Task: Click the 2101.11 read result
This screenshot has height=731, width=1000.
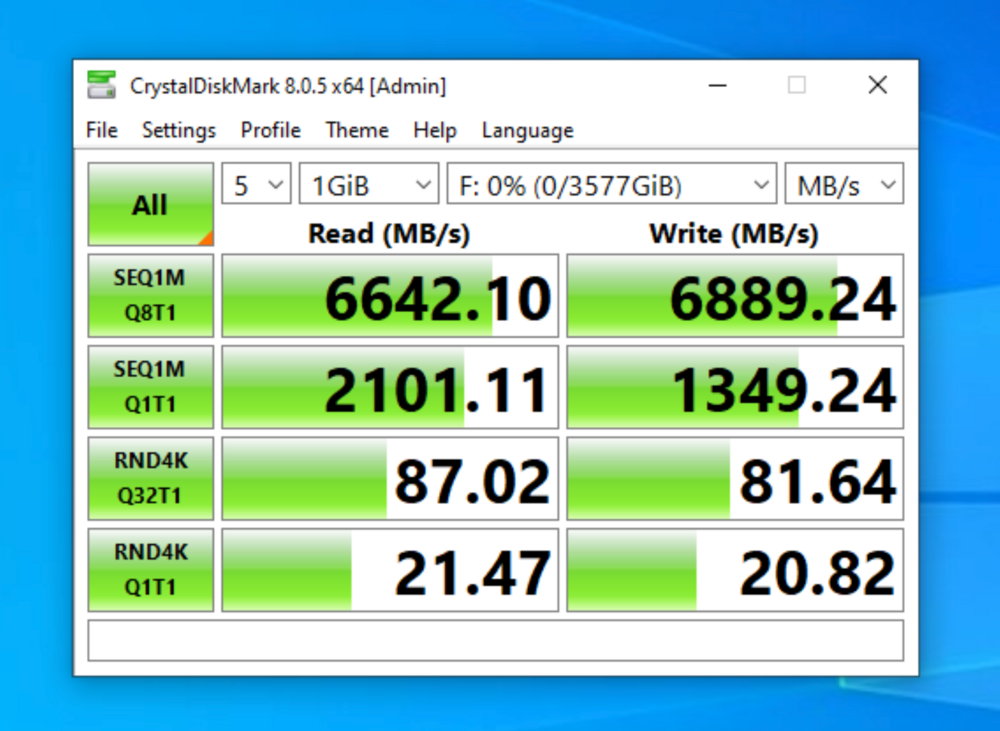Action: (390, 387)
